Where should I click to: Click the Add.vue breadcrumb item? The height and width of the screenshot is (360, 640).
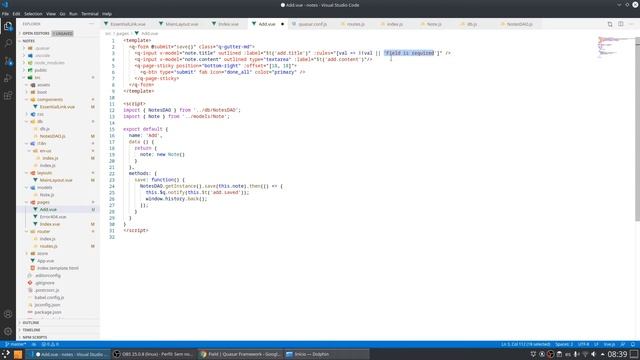[x=146, y=33]
